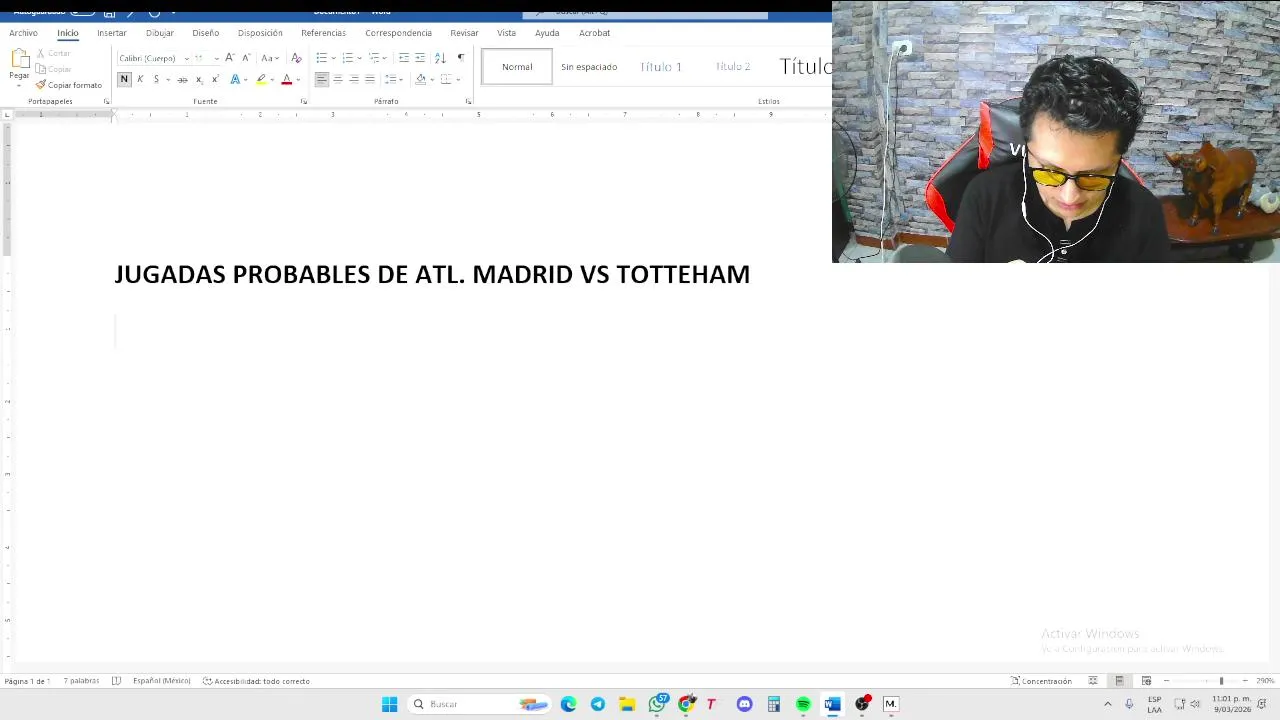
Task: Apply the Título 1 style
Action: (x=661, y=67)
